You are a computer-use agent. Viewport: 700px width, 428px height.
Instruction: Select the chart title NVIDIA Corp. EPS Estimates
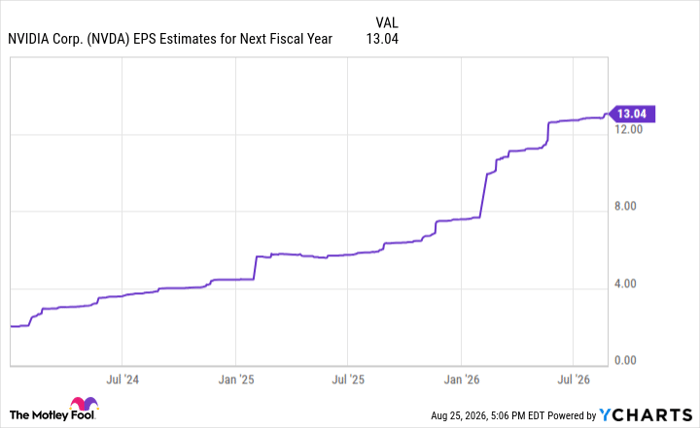pos(170,39)
